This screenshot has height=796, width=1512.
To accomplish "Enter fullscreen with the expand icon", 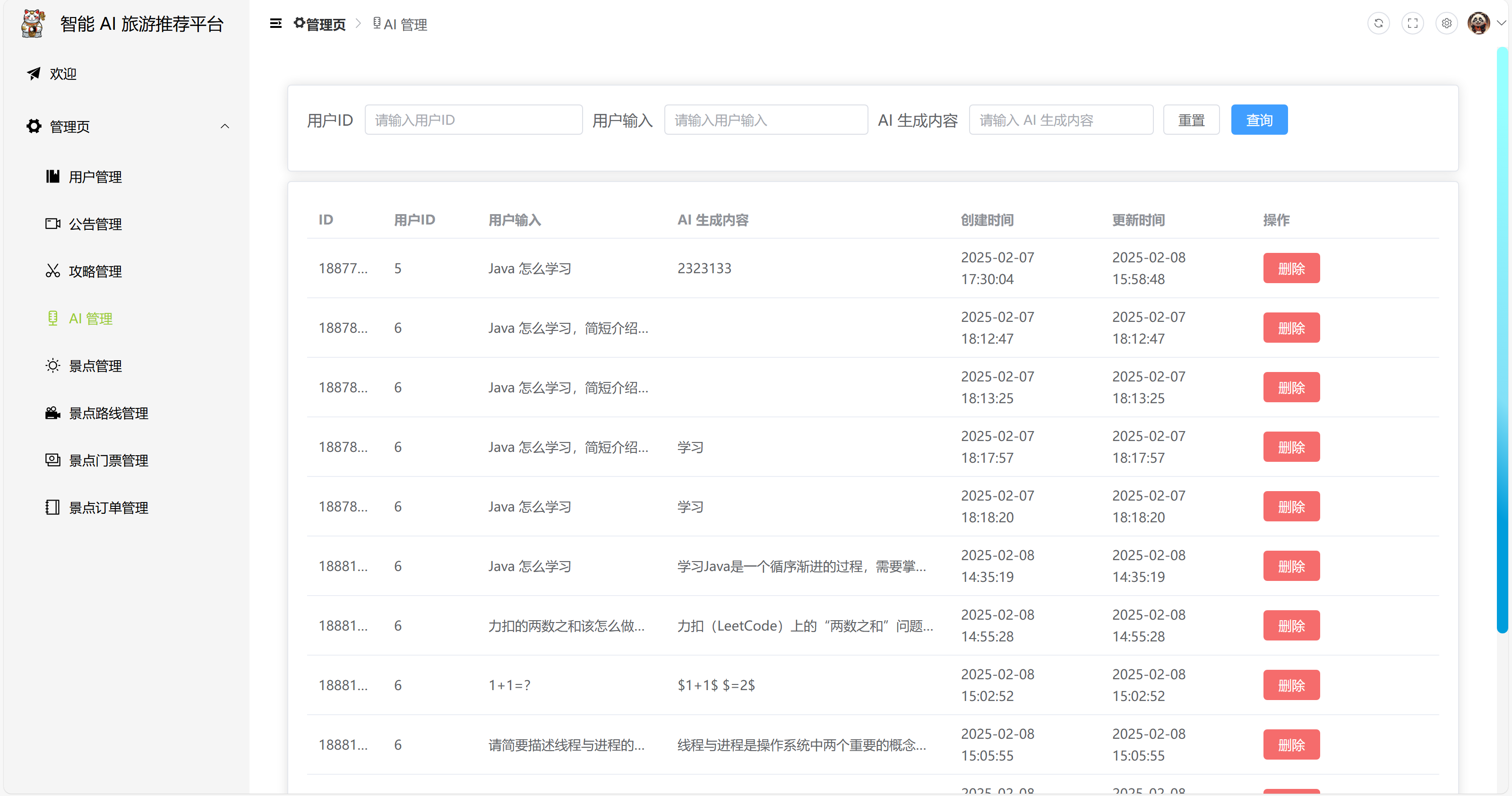I will (x=1412, y=24).
